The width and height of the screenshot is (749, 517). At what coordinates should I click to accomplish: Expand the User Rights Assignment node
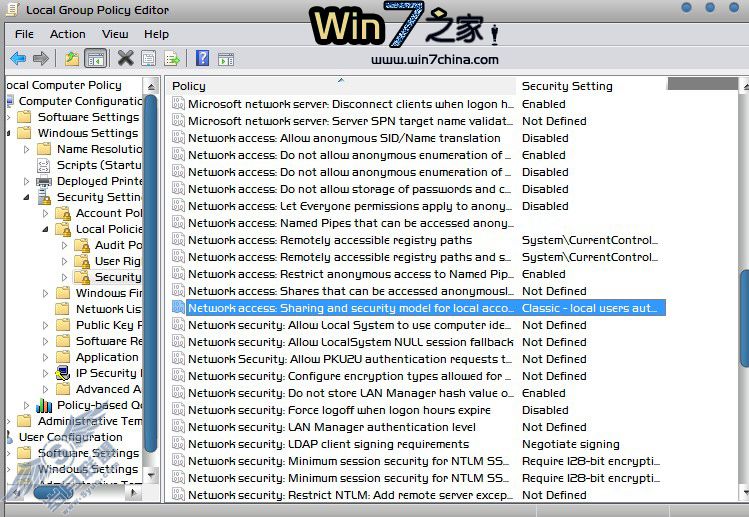pos(64,261)
